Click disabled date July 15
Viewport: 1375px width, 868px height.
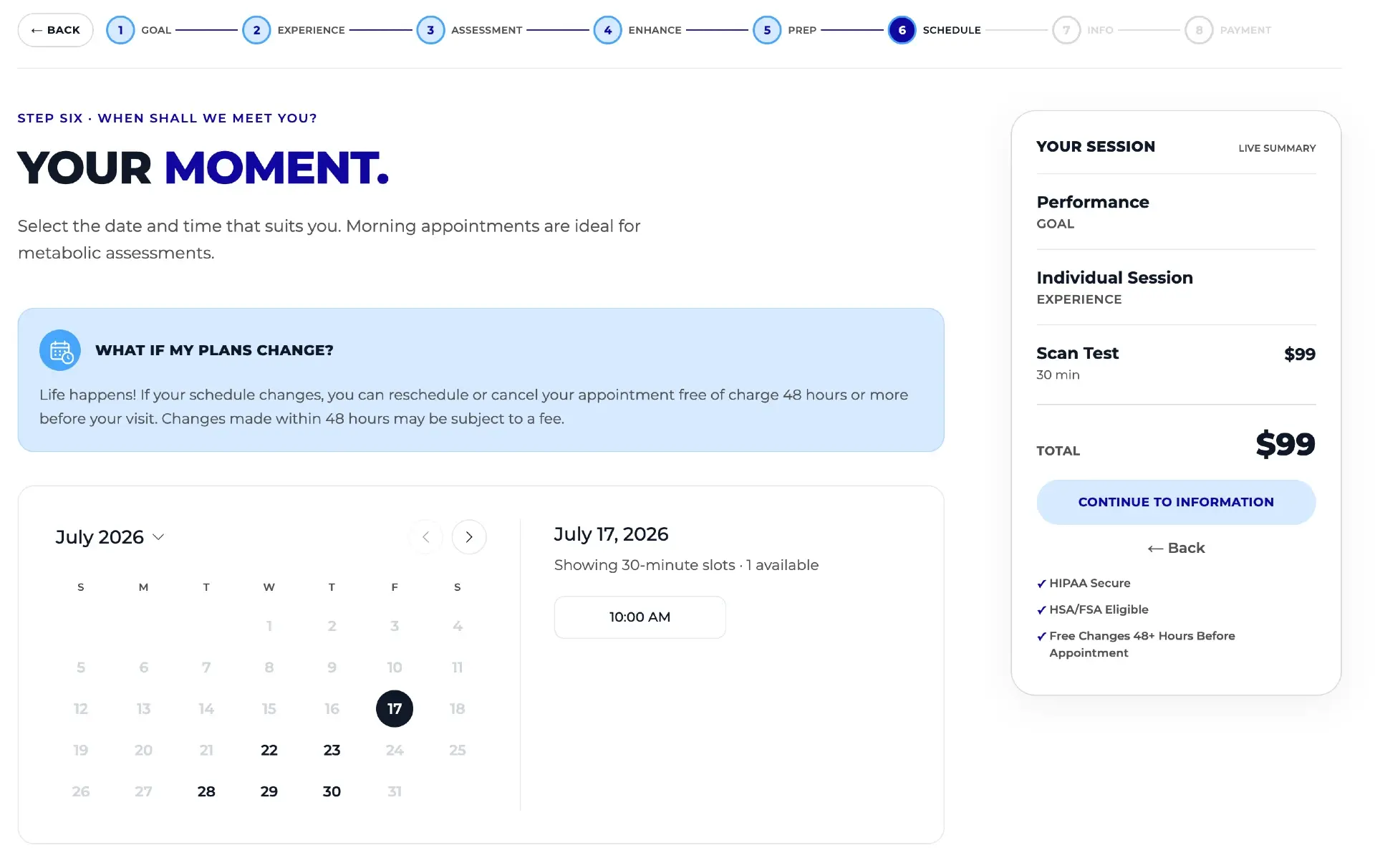(269, 709)
